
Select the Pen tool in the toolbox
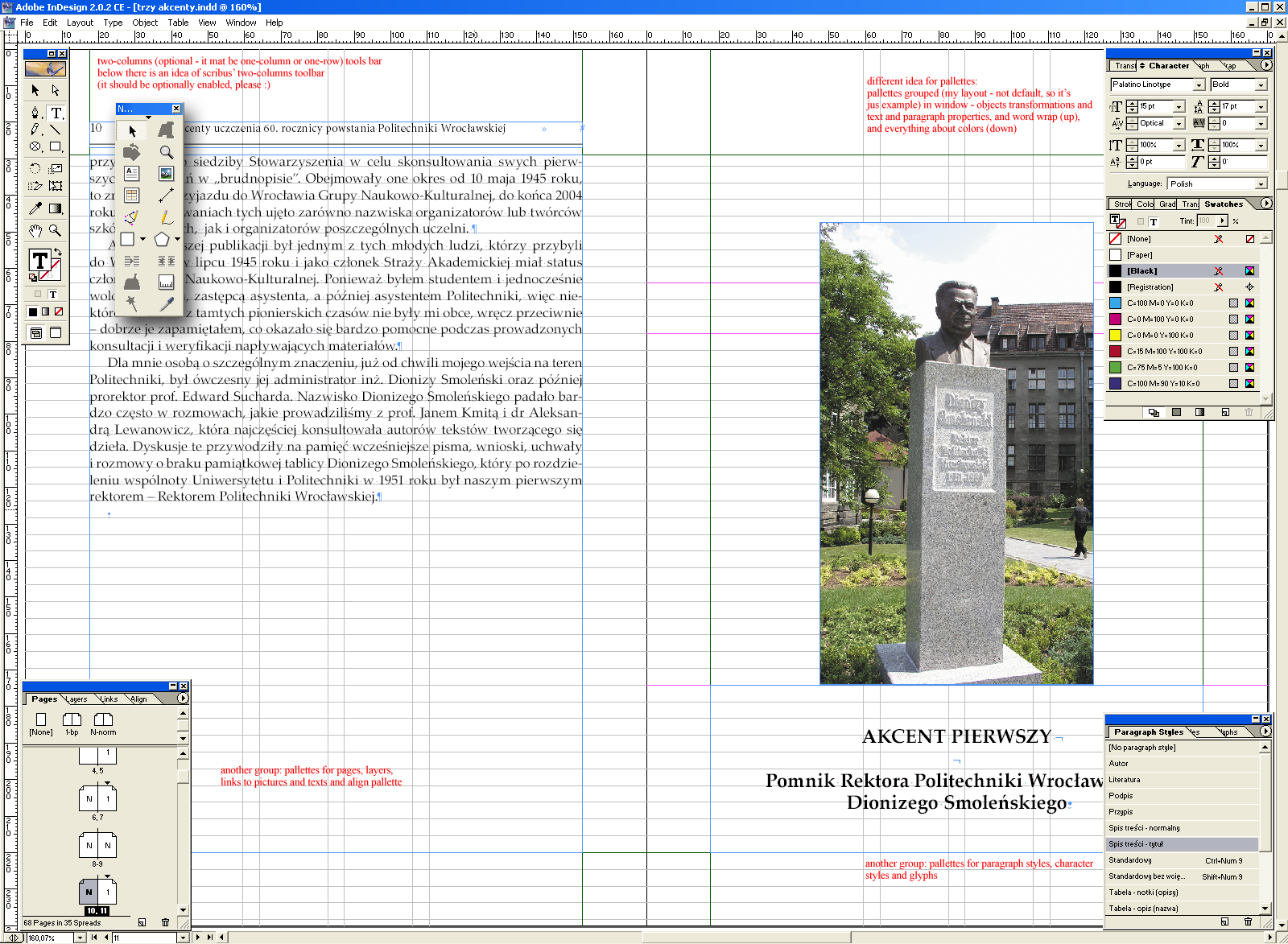click(35, 112)
